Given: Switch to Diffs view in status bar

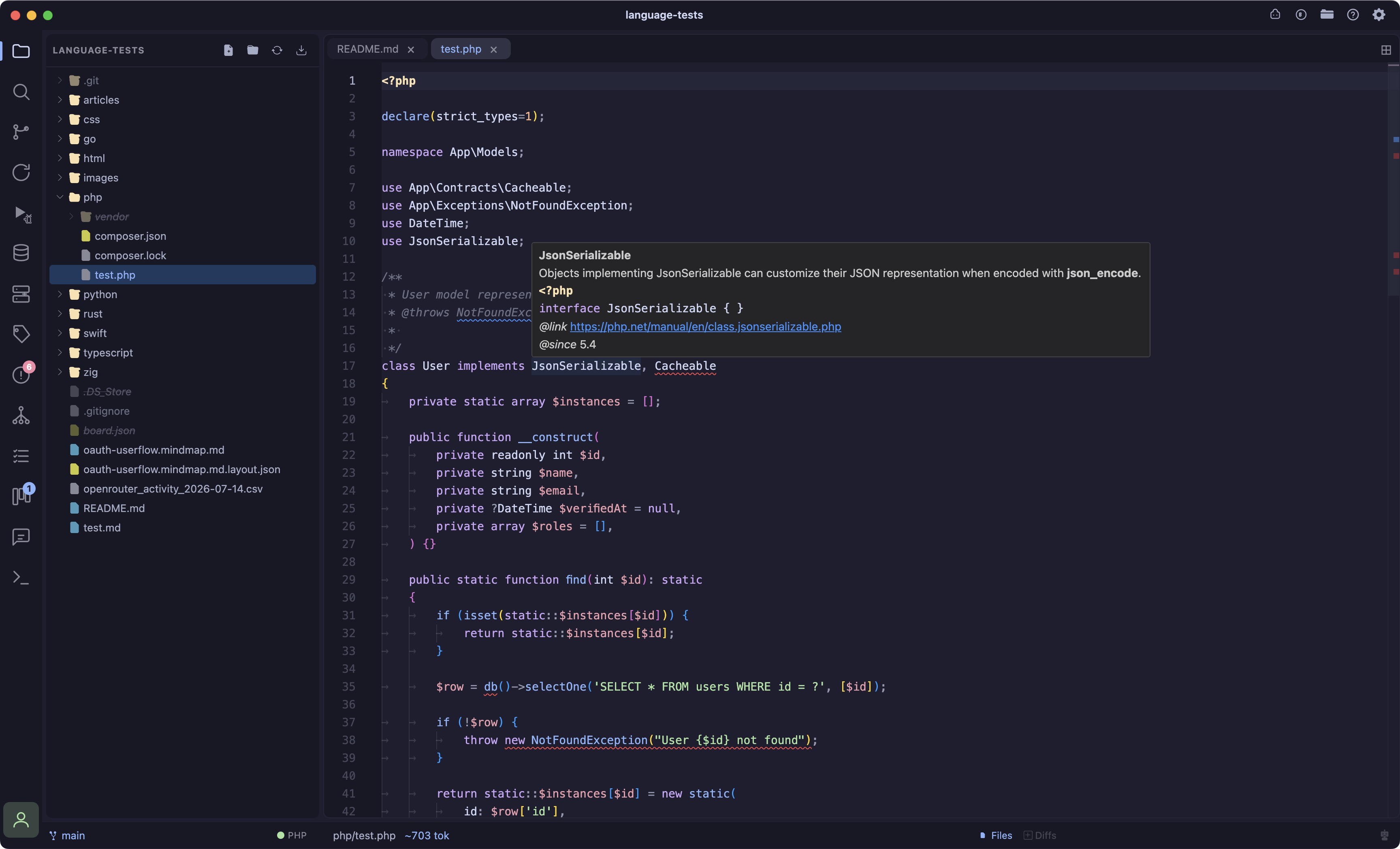Looking at the screenshot, I should click(x=1040, y=835).
